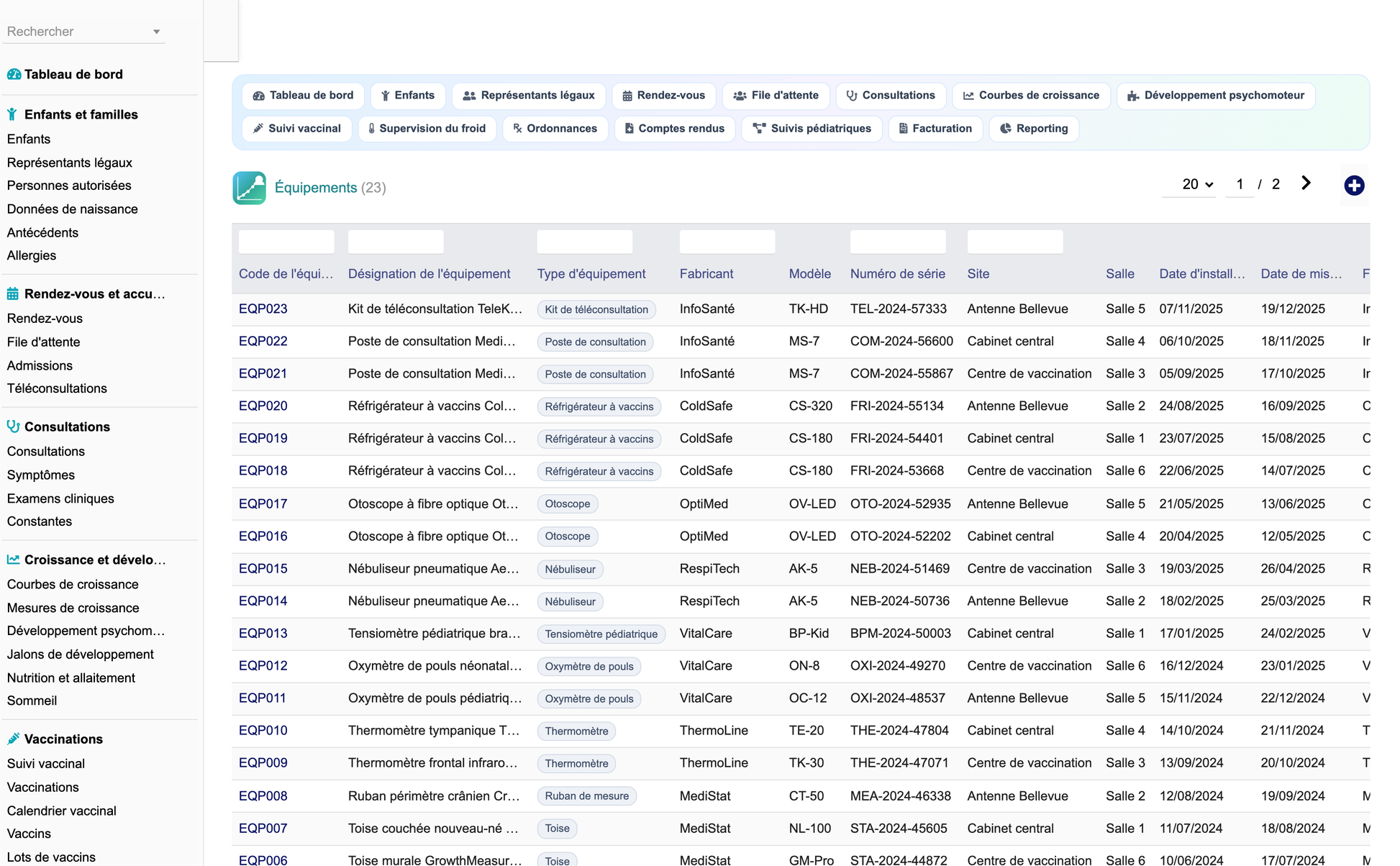This screenshot has width=1400, height=866.
Task: Click the people icon in Représentants légaux tab
Action: pos(469,96)
